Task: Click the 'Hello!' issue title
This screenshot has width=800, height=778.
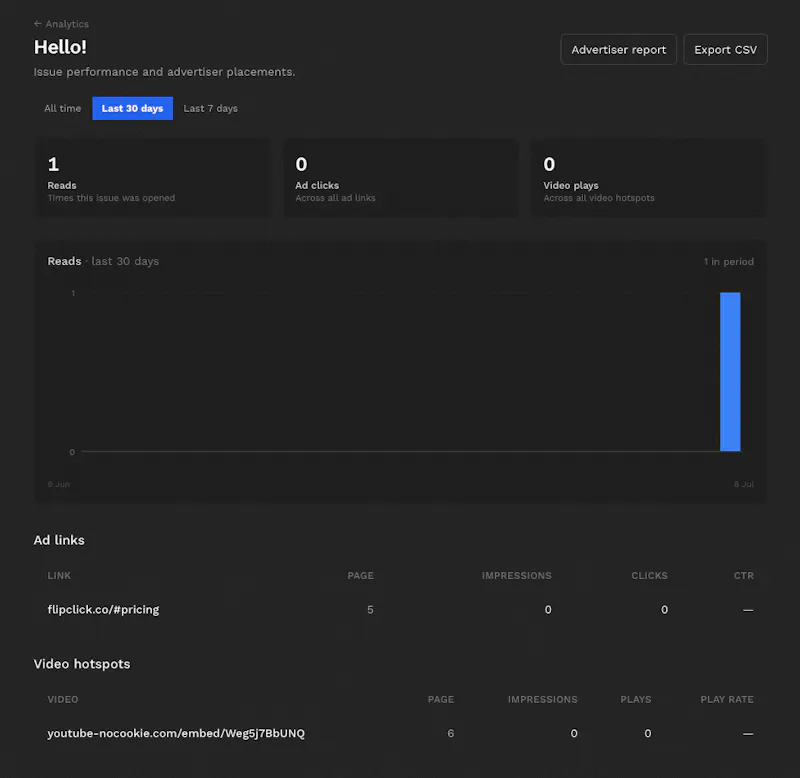Action: [60, 47]
